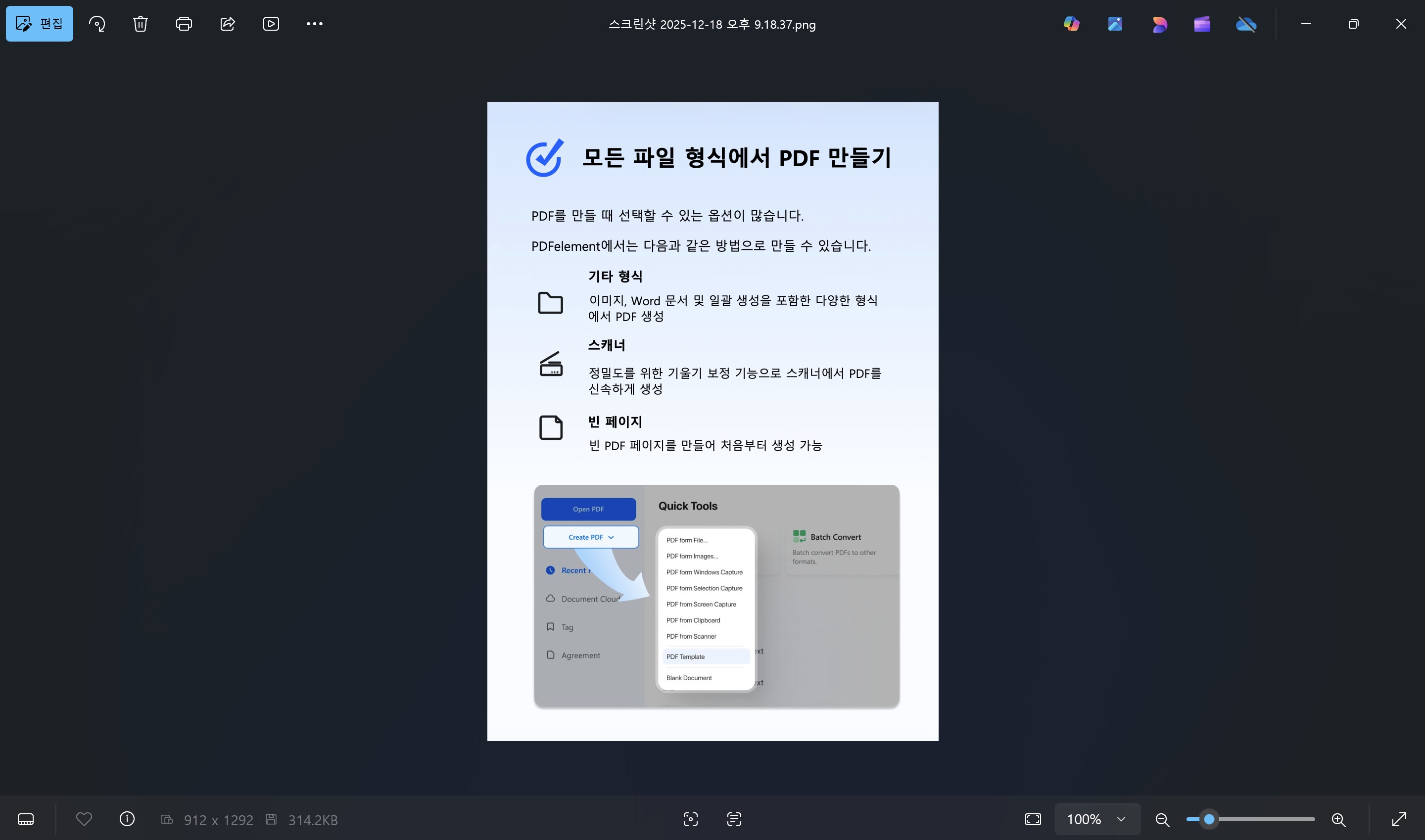
Task: Toggle the filmstrip view icon
Action: tap(26, 819)
